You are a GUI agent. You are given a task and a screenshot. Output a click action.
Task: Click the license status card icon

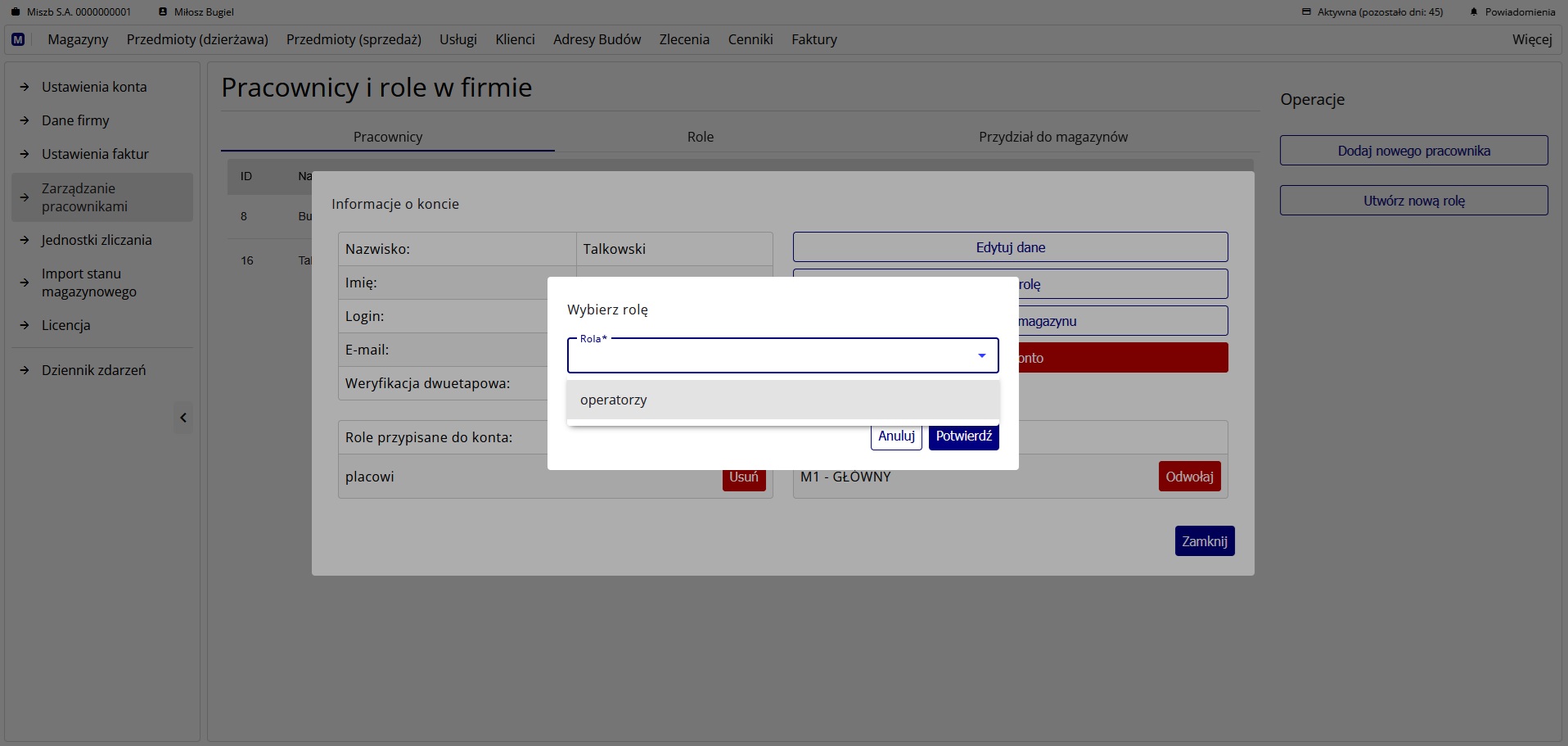coord(1306,12)
